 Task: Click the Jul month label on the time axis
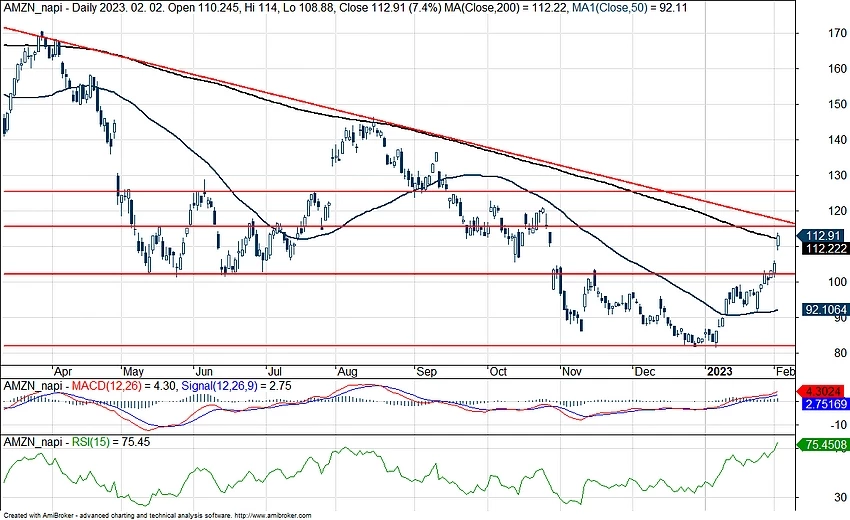coord(275,372)
